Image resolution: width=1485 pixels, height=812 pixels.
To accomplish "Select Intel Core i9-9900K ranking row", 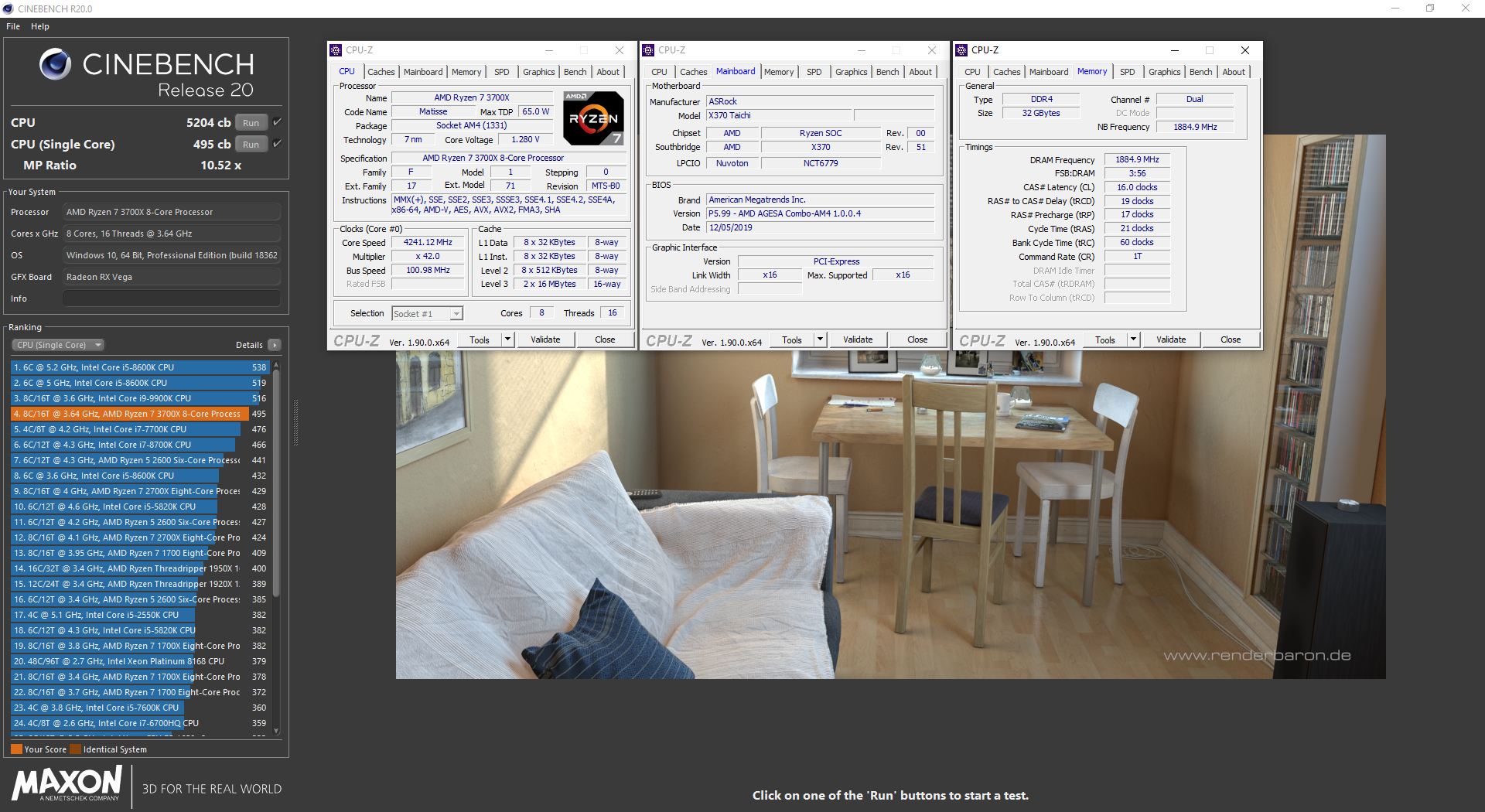I will tap(140, 398).
